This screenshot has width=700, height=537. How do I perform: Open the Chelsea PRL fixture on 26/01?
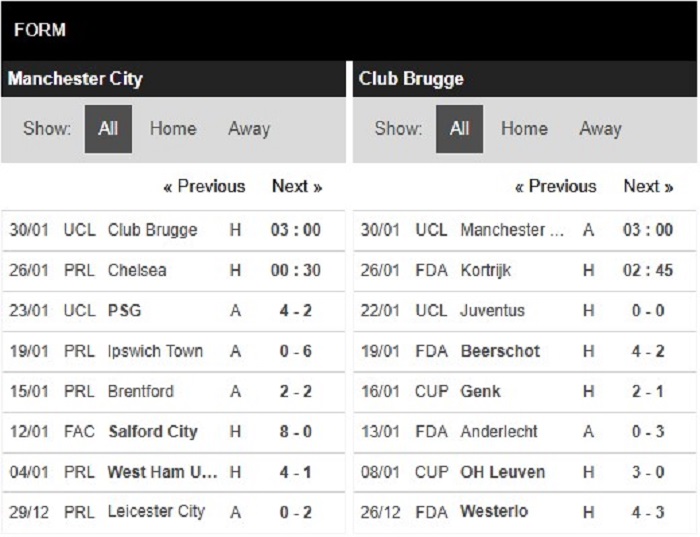click(x=173, y=271)
